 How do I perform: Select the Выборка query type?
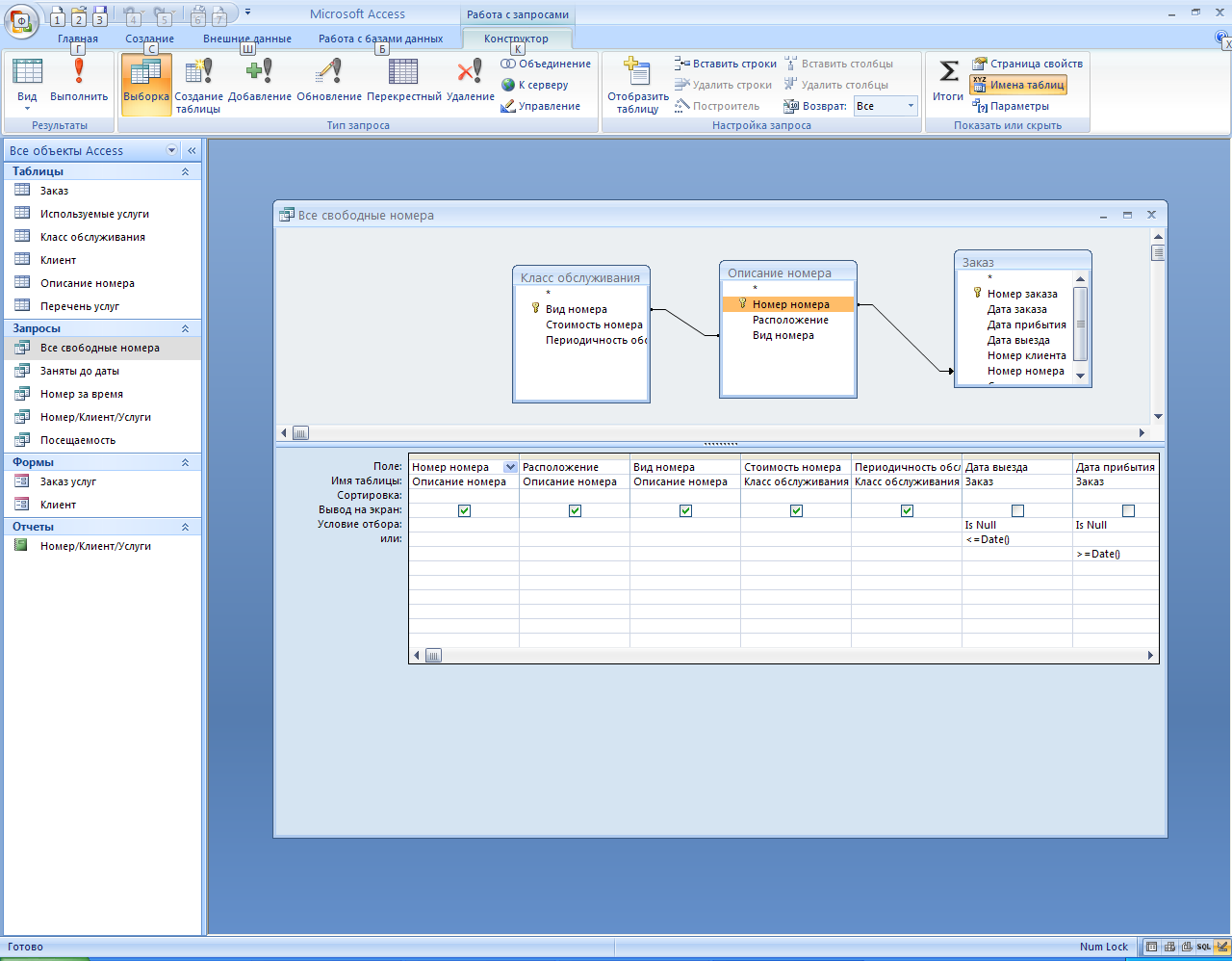tap(146, 85)
